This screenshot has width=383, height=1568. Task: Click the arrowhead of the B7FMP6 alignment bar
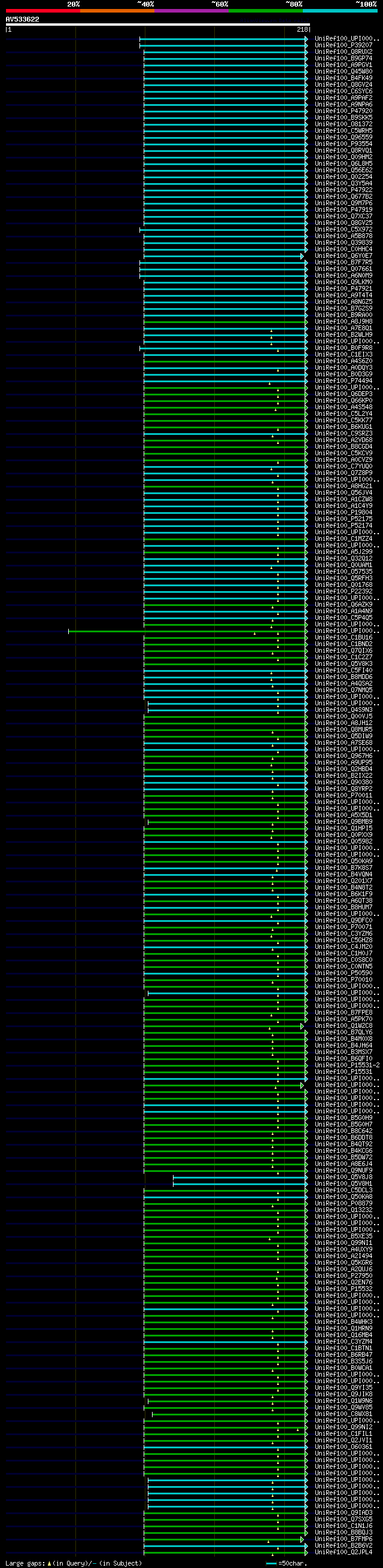(302, 1540)
